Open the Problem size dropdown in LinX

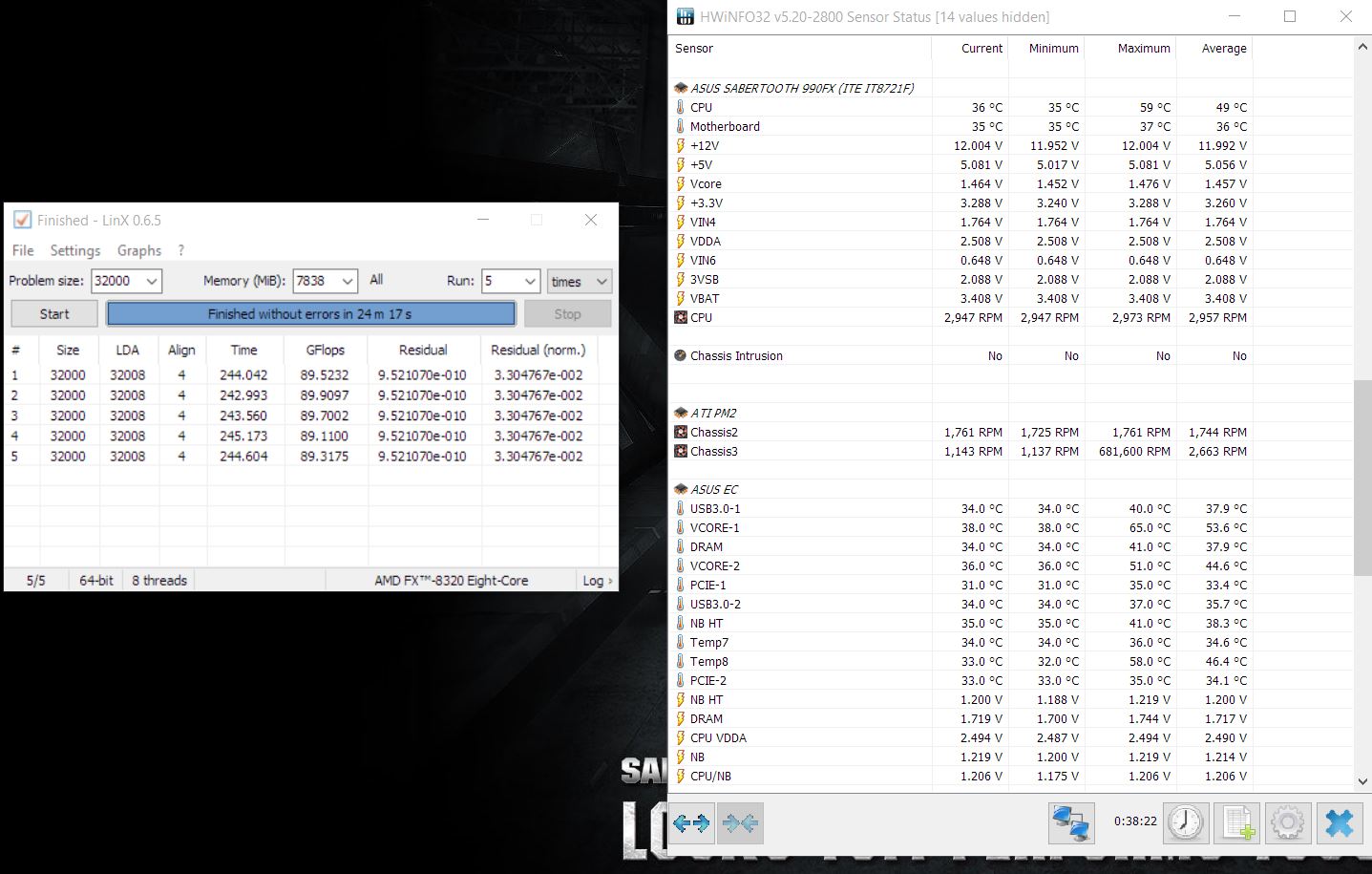tap(152, 281)
